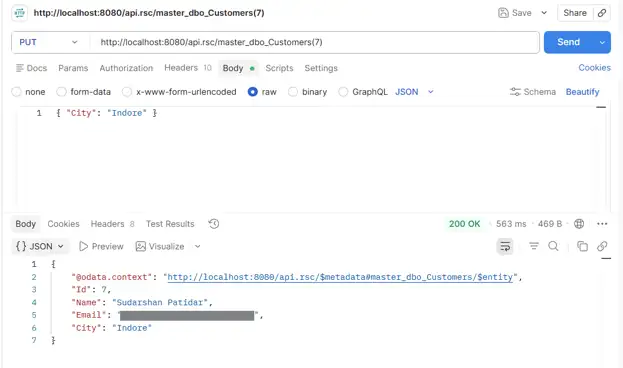Image resolution: width=623 pixels, height=368 pixels.
Task: Click the Save floppy disk icon
Action: click(503, 13)
